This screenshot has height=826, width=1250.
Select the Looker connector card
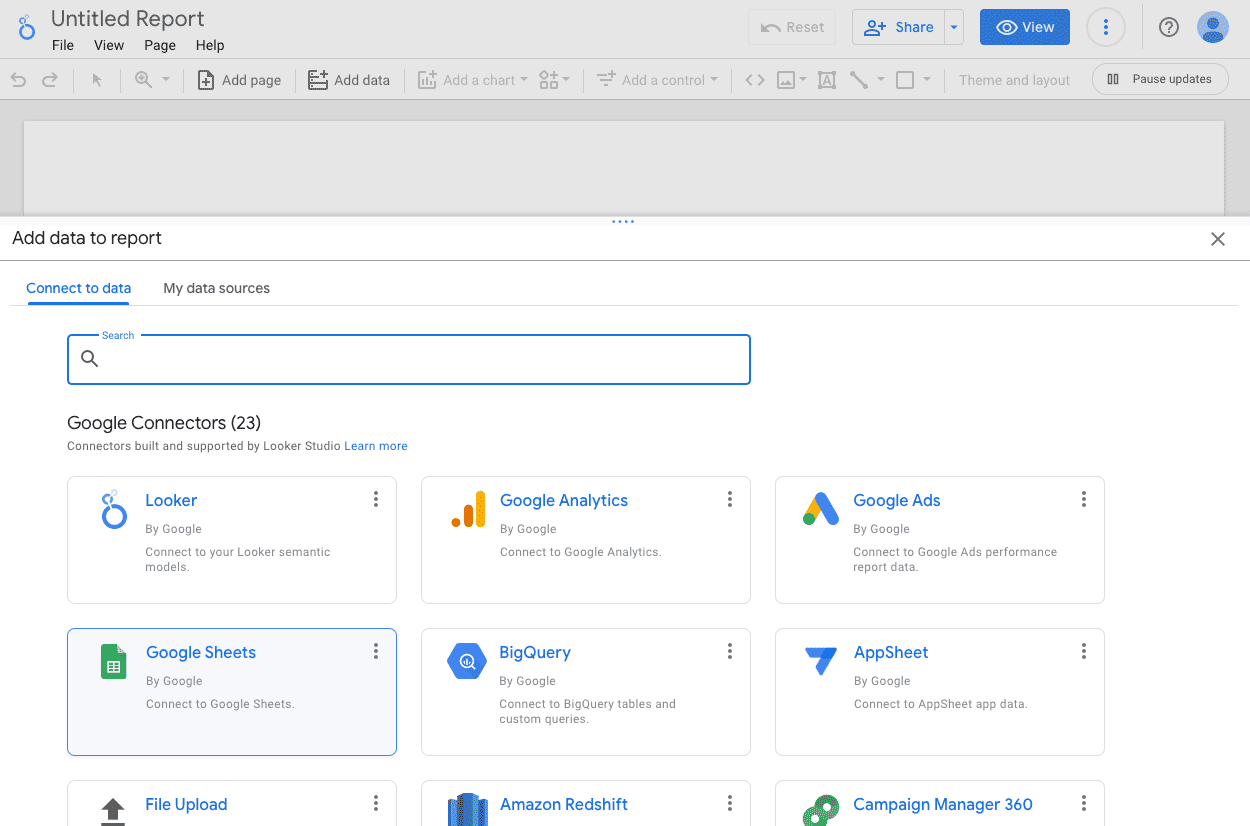[x=232, y=540]
